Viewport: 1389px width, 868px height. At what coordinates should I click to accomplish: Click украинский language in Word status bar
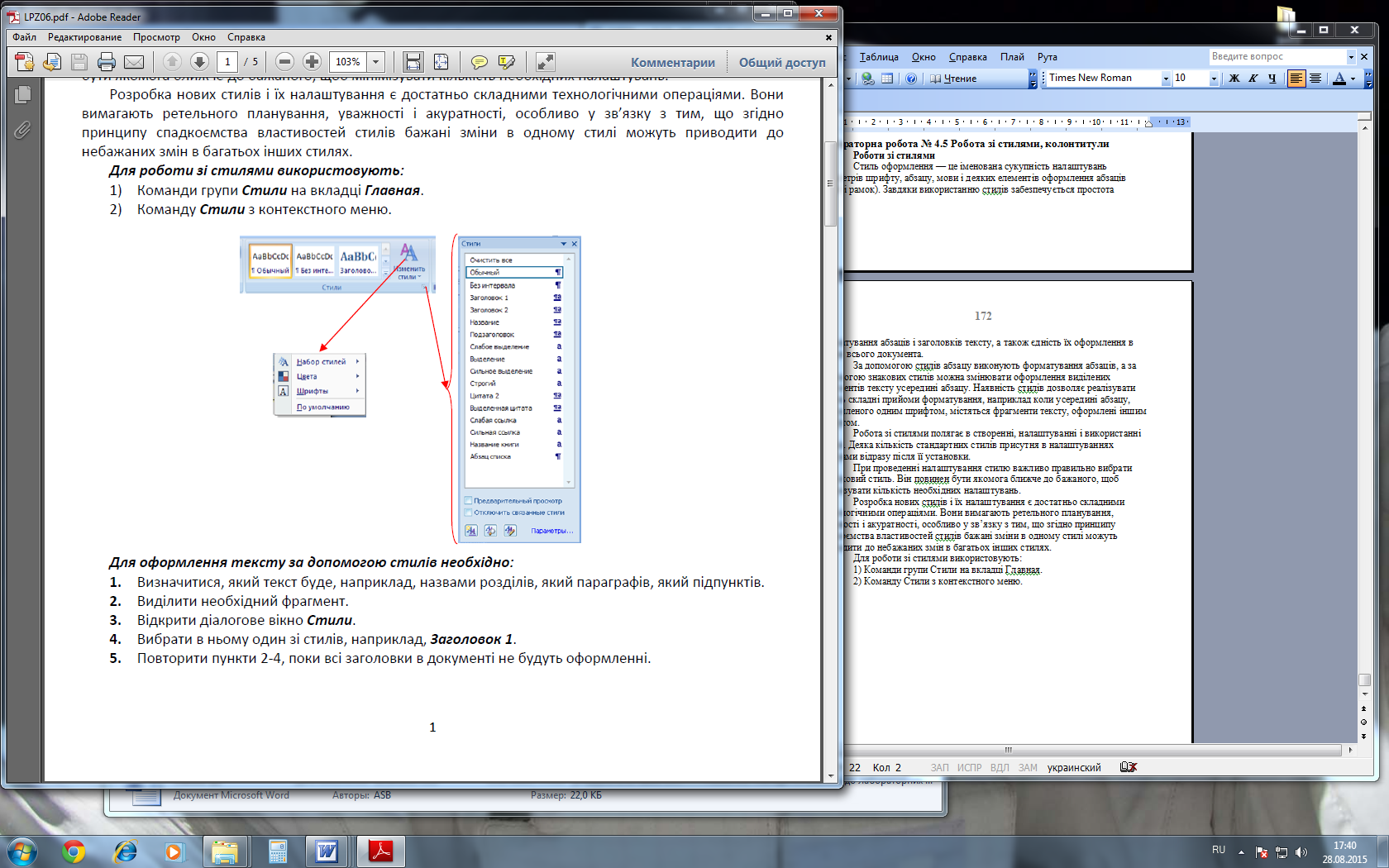(x=1074, y=768)
